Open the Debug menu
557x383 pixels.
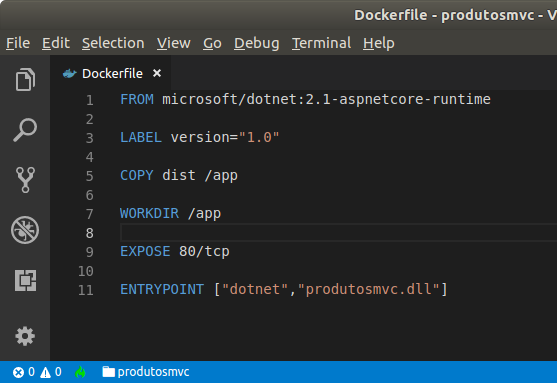point(256,43)
